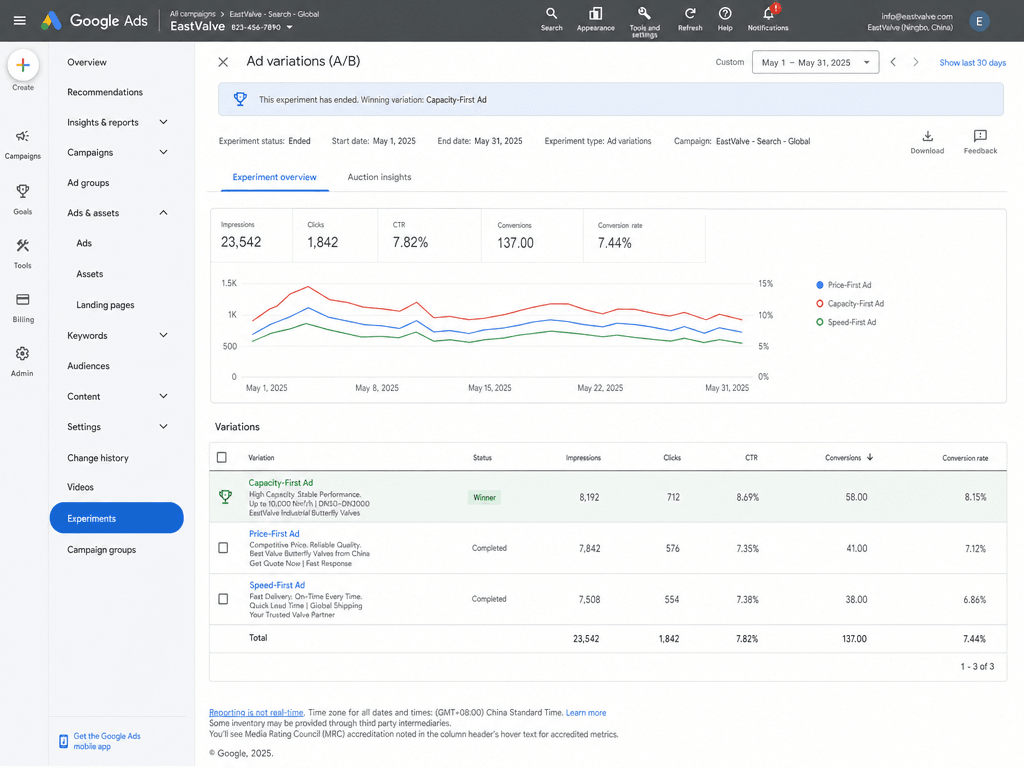
Task: Toggle Price-First Ad legend series
Action: click(844, 285)
